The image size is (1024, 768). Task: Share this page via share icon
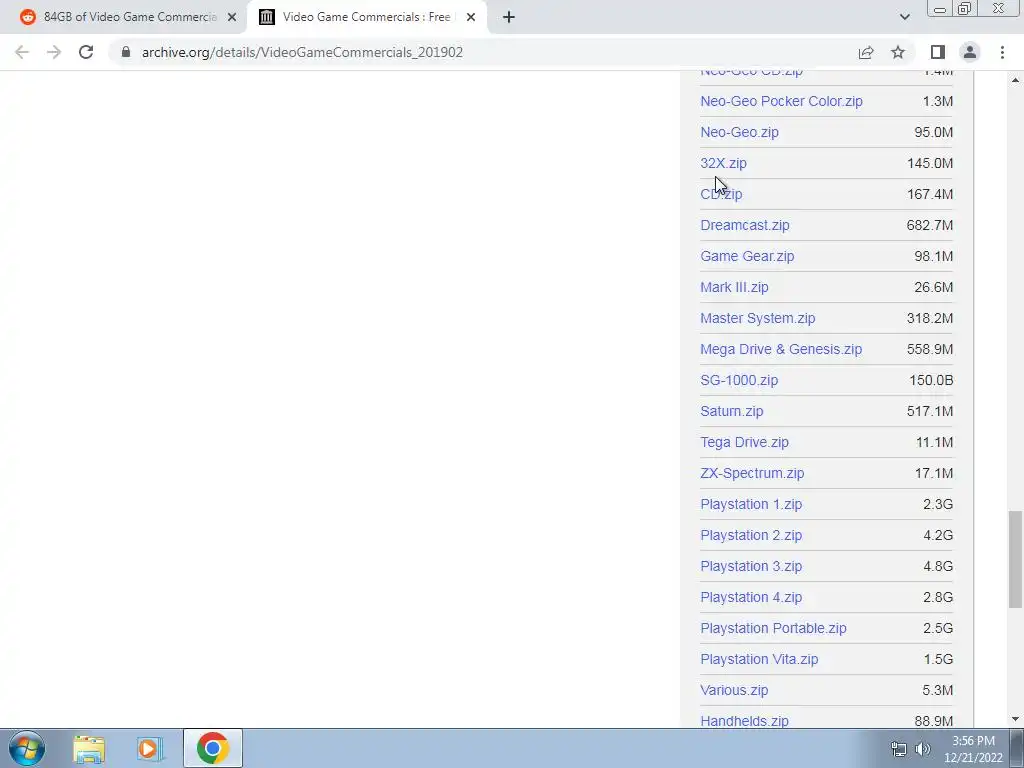click(866, 52)
